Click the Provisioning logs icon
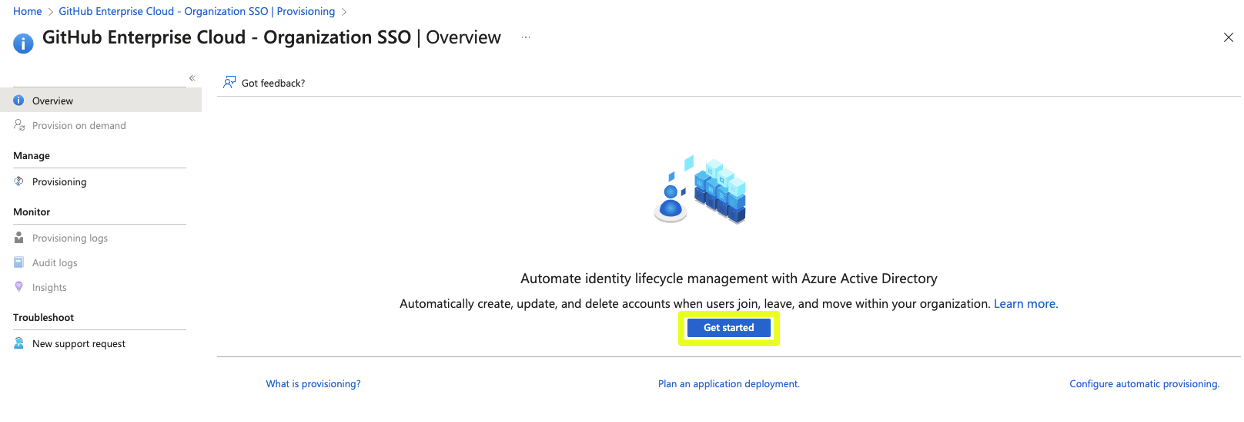The width and height of the screenshot is (1244, 422). [19, 238]
